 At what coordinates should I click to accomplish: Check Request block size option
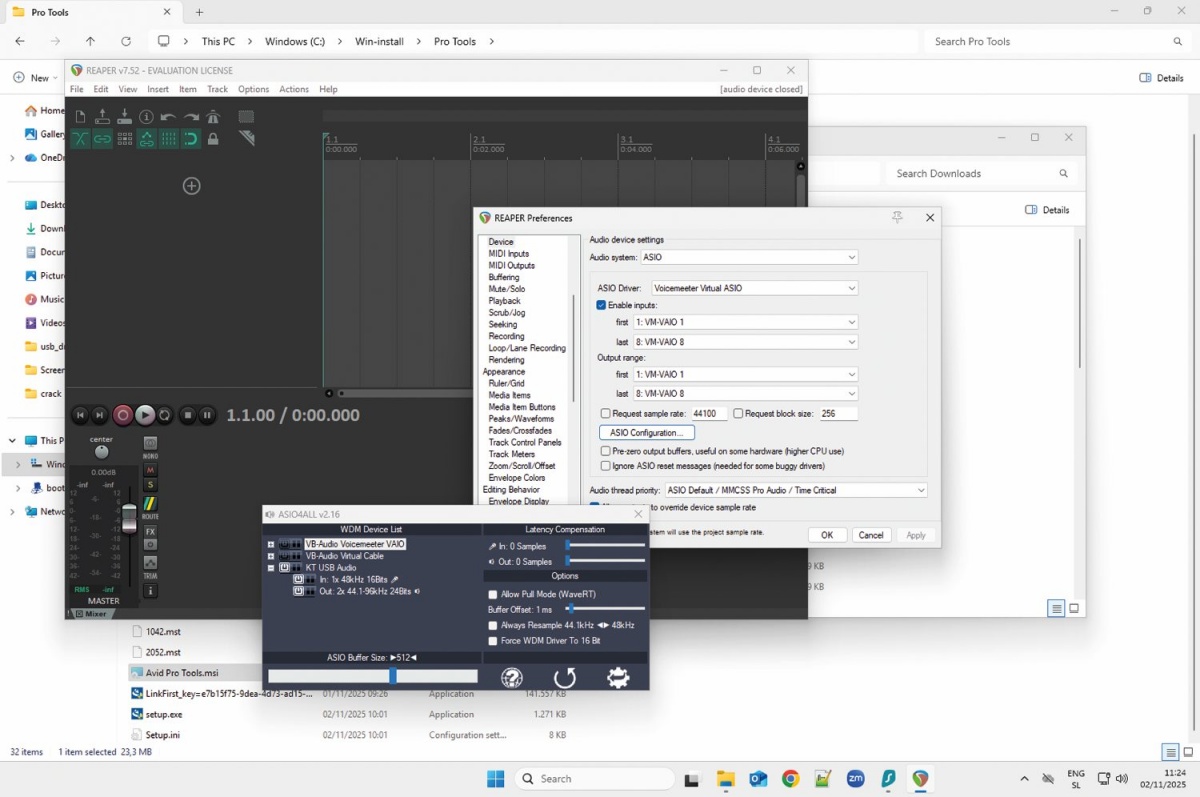point(738,413)
